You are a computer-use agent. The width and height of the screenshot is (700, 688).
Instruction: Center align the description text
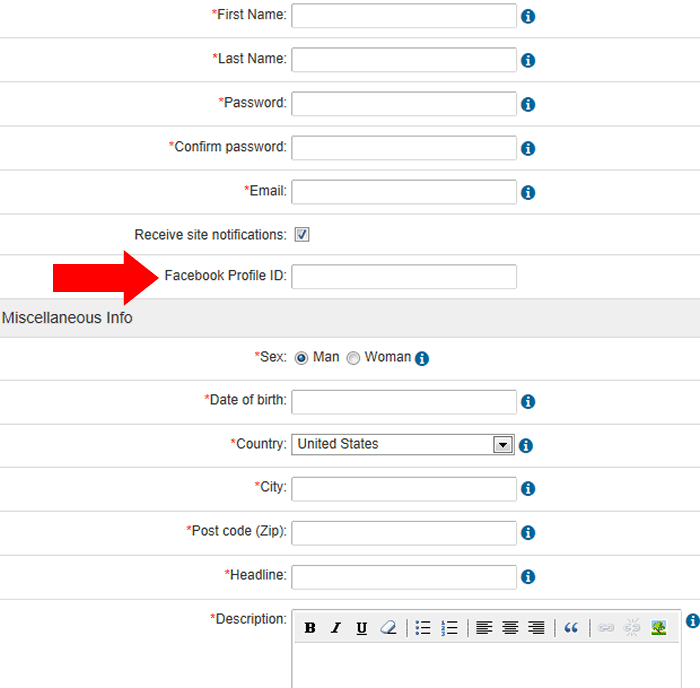[x=510, y=628]
